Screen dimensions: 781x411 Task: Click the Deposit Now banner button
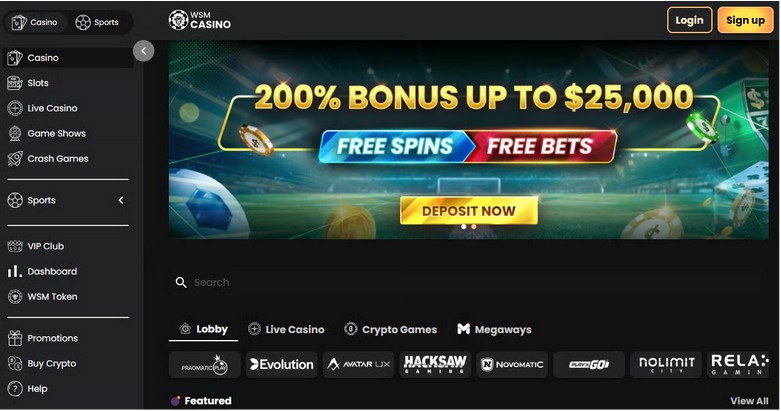coord(469,211)
